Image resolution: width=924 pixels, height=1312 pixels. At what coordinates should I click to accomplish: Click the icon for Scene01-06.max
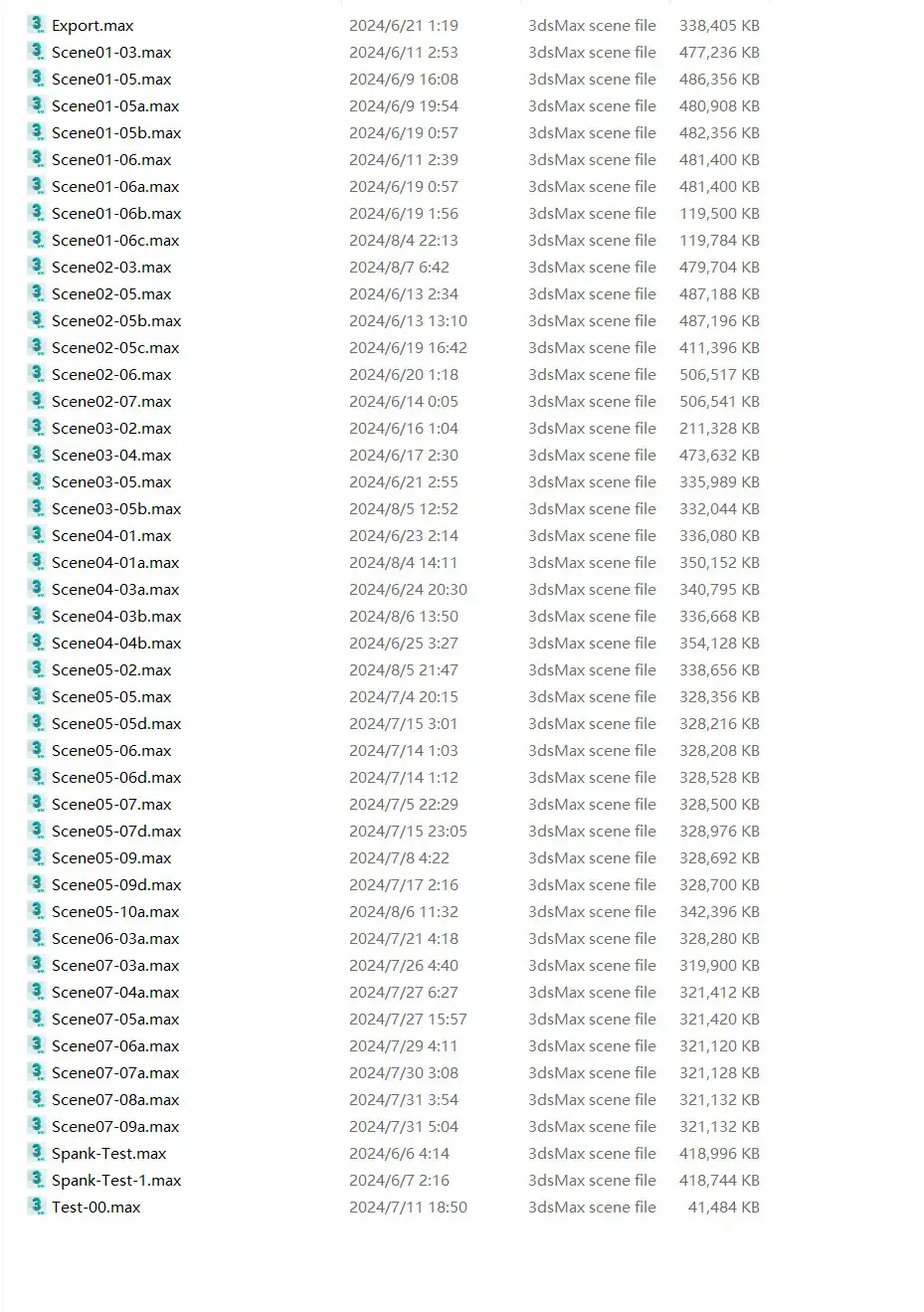[x=37, y=159]
